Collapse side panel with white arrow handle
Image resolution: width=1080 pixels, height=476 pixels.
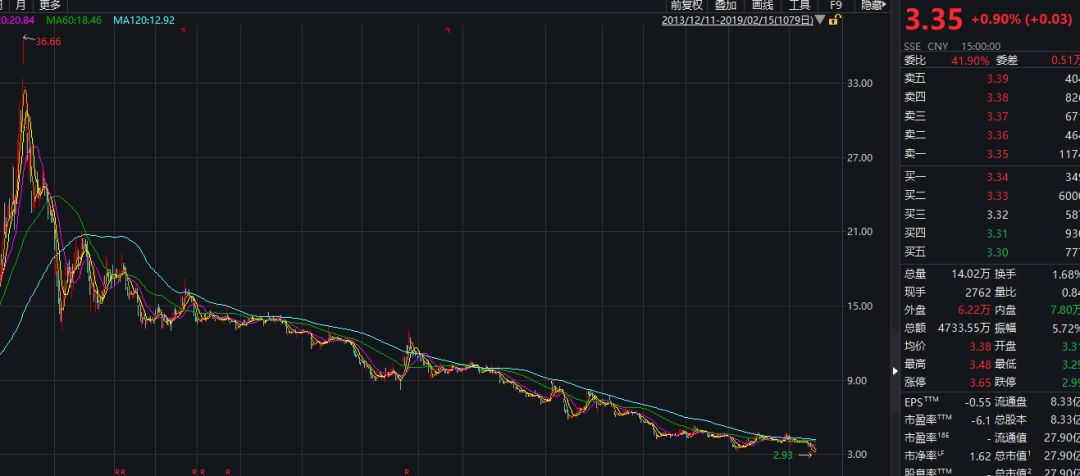pos(895,370)
